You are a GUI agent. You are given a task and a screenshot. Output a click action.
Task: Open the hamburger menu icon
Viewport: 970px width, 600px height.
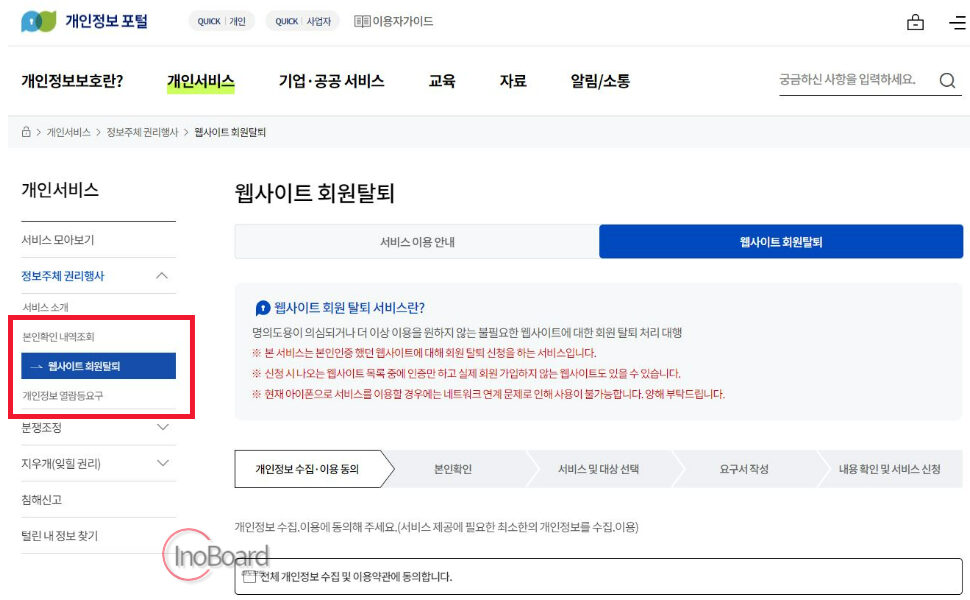pyautogui.click(x=957, y=23)
